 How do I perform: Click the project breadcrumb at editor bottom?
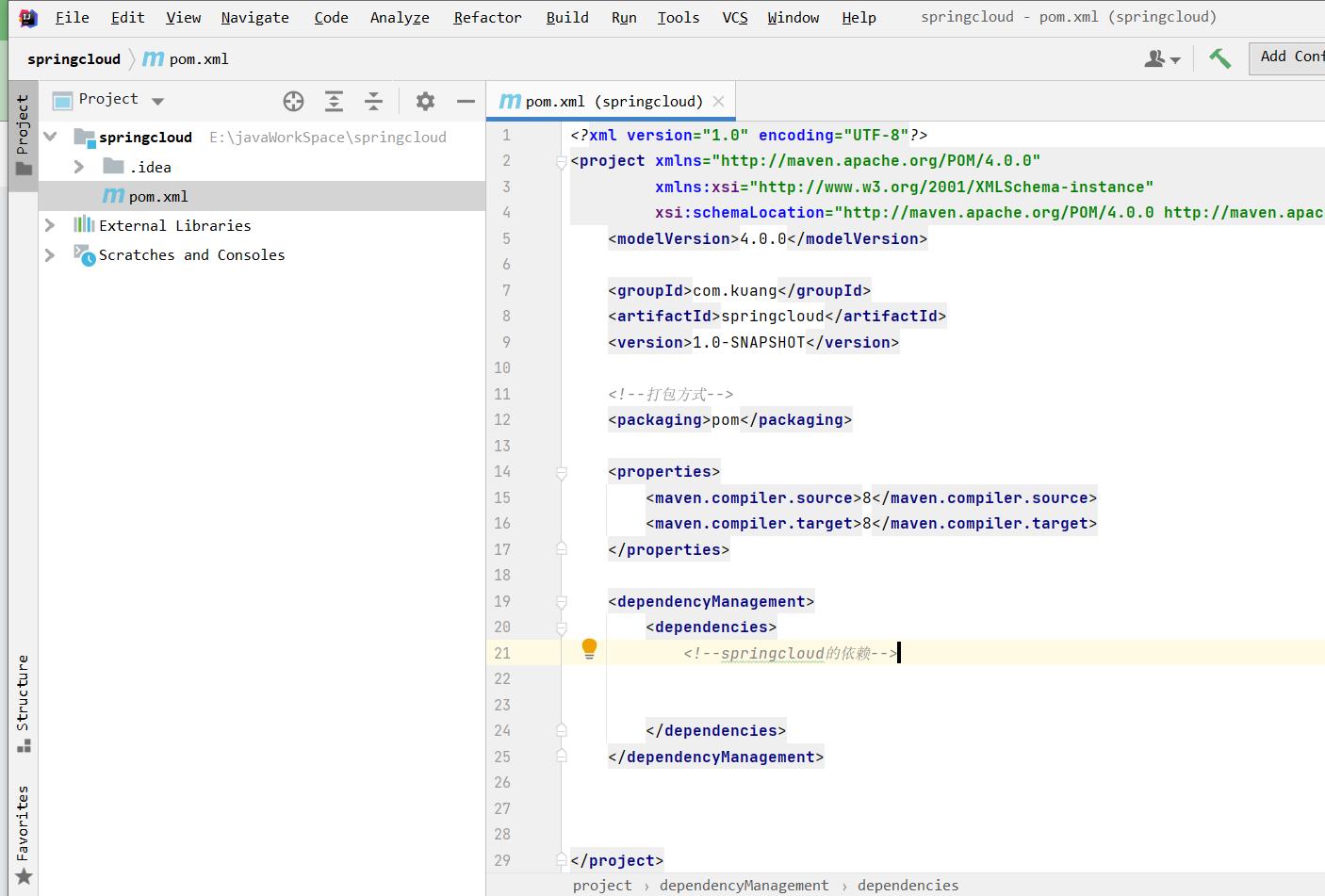602,885
